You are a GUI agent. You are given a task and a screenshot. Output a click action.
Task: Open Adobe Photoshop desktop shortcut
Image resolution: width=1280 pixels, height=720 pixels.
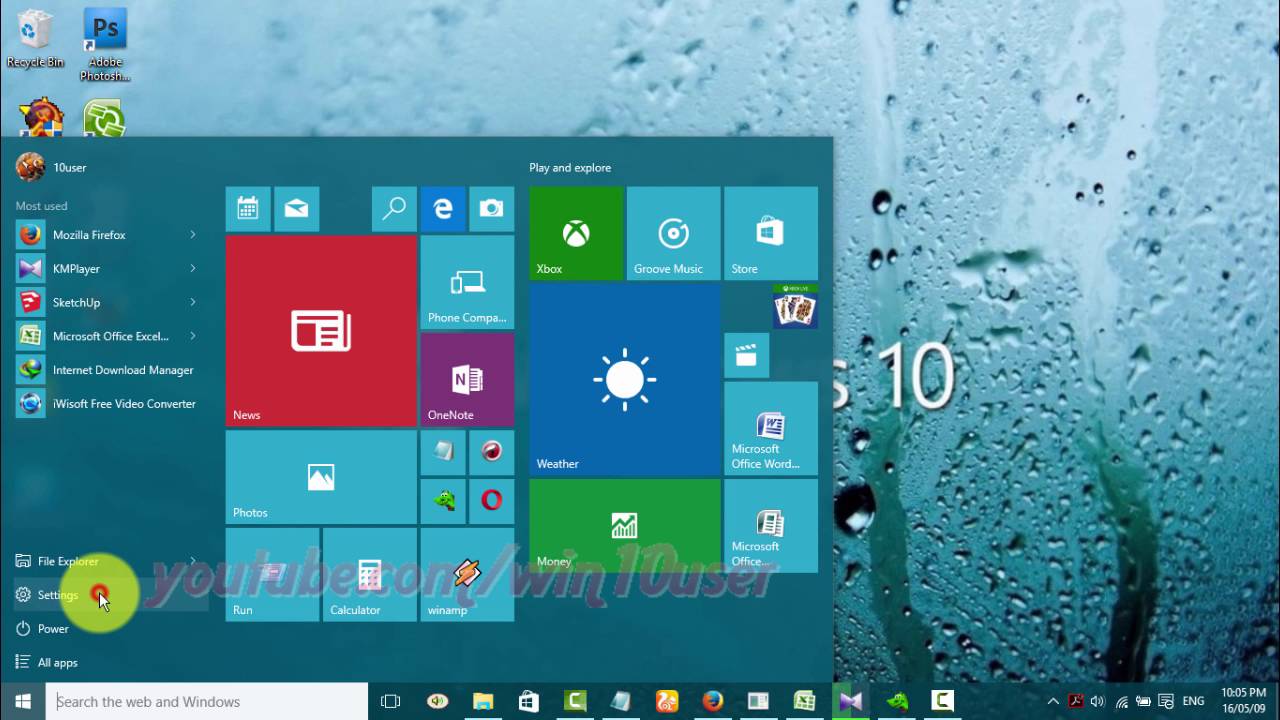(105, 45)
